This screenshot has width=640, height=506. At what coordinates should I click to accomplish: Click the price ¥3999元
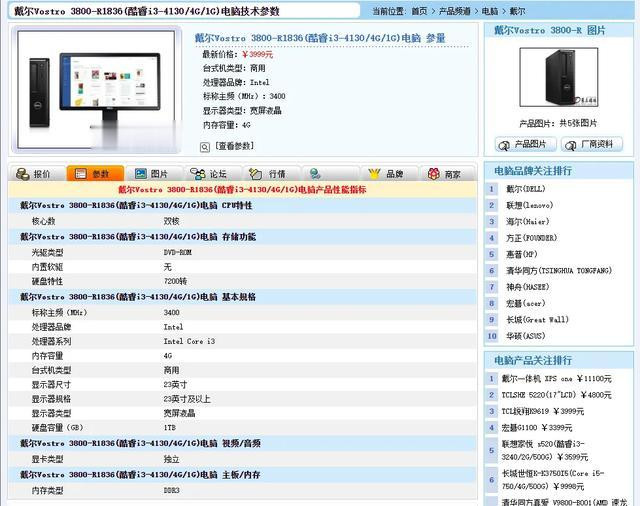(x=258, y=54)
